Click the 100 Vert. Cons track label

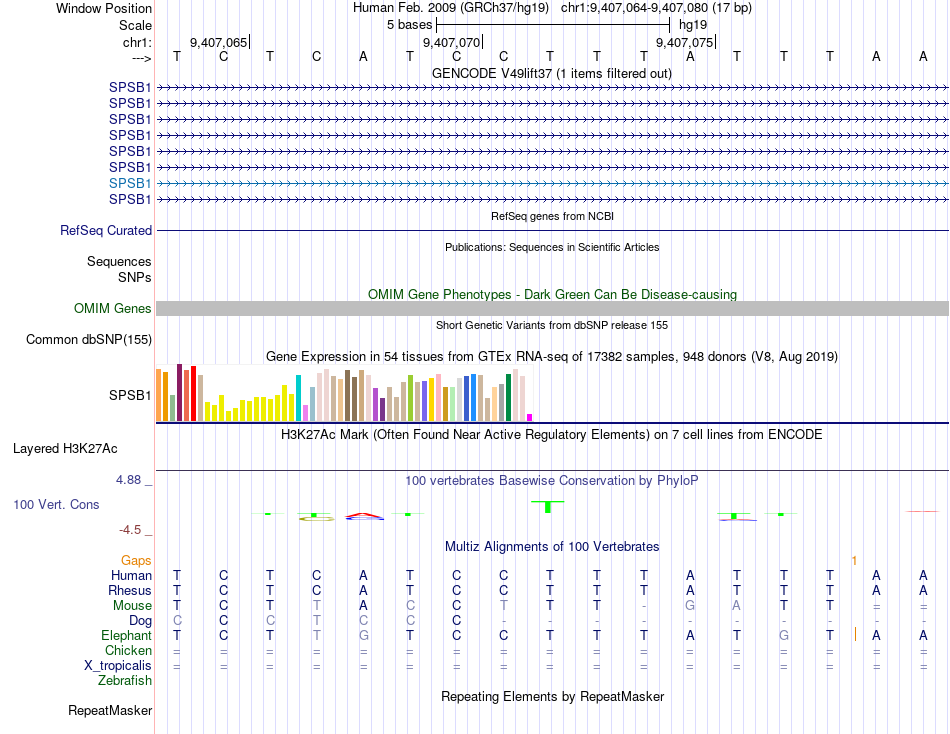coord(56,504)
